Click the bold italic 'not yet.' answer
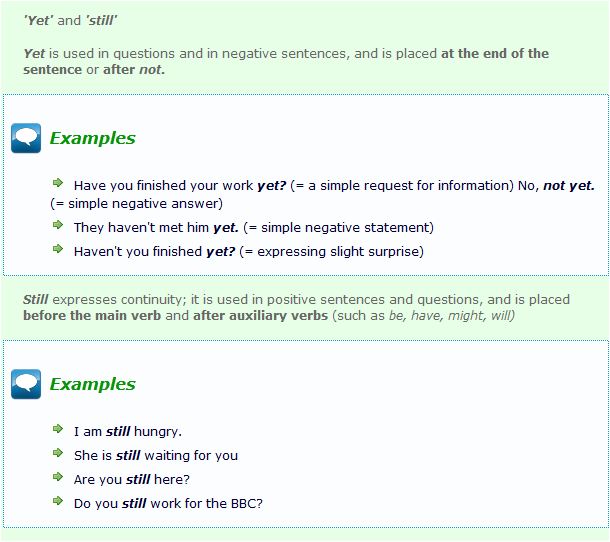Screen dimensions: 610x542 click(568, 185)
